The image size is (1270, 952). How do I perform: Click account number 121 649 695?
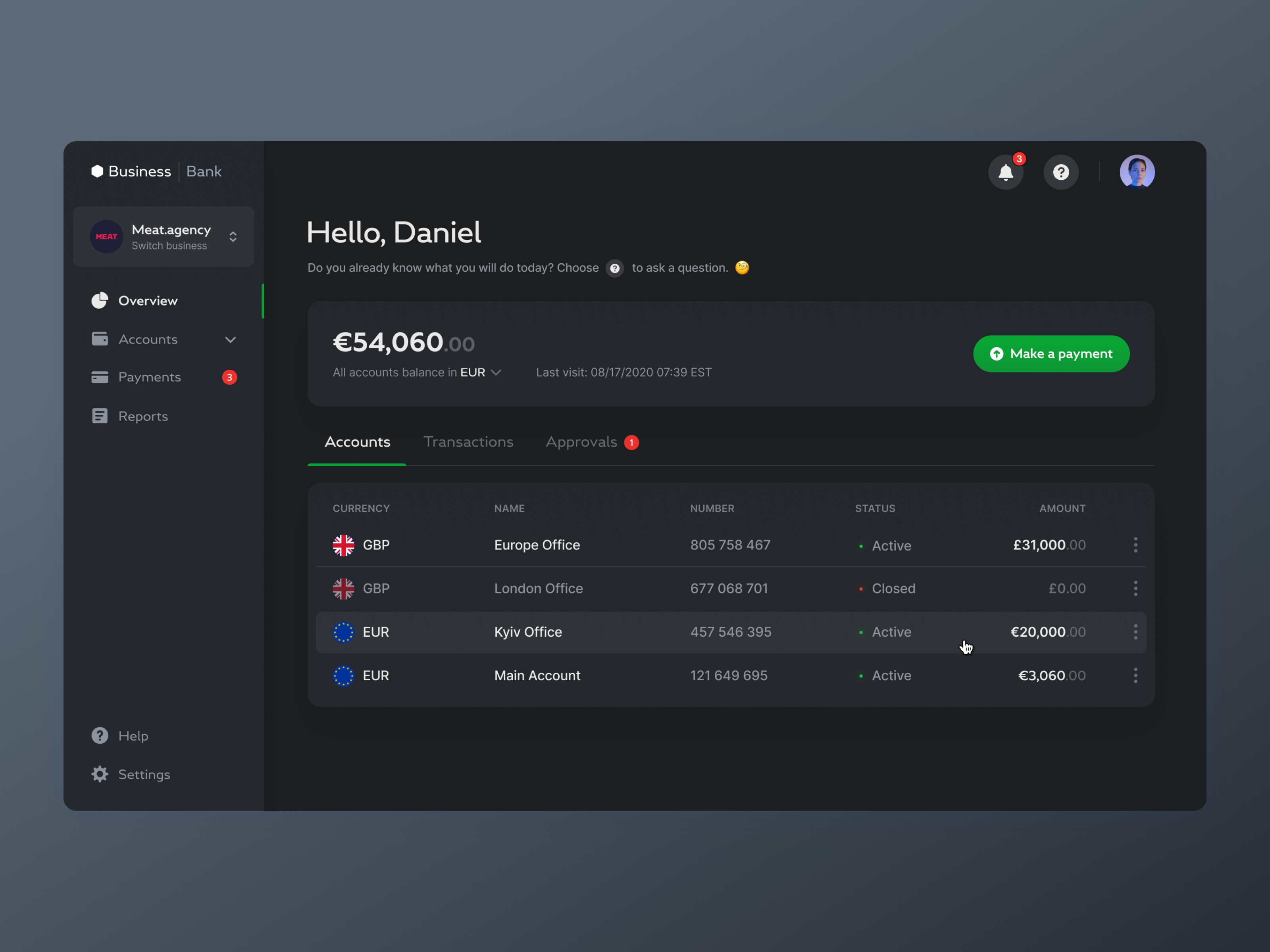coord(729,676)
